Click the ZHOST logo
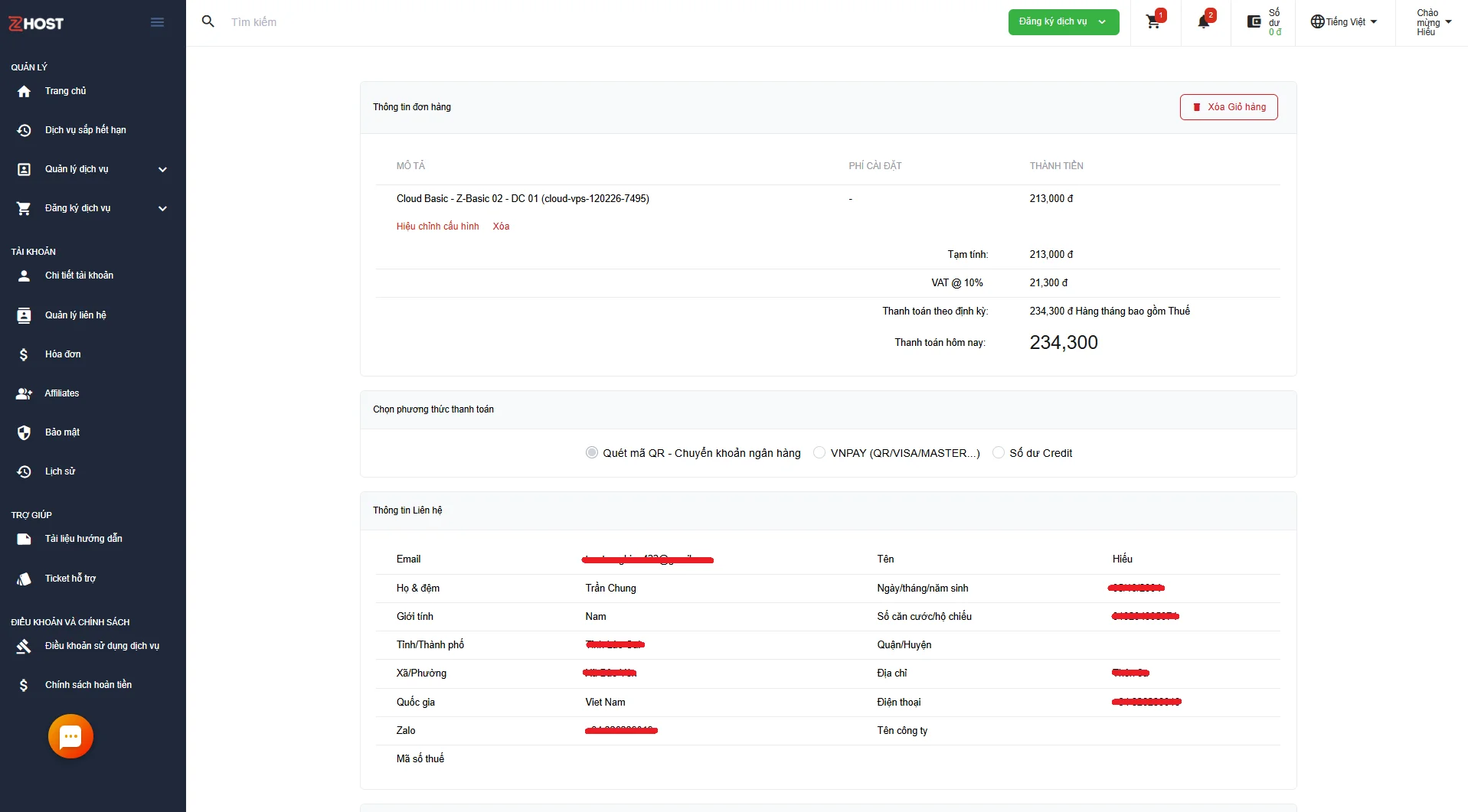This screenshot has width=1468, height=812. 36,23
